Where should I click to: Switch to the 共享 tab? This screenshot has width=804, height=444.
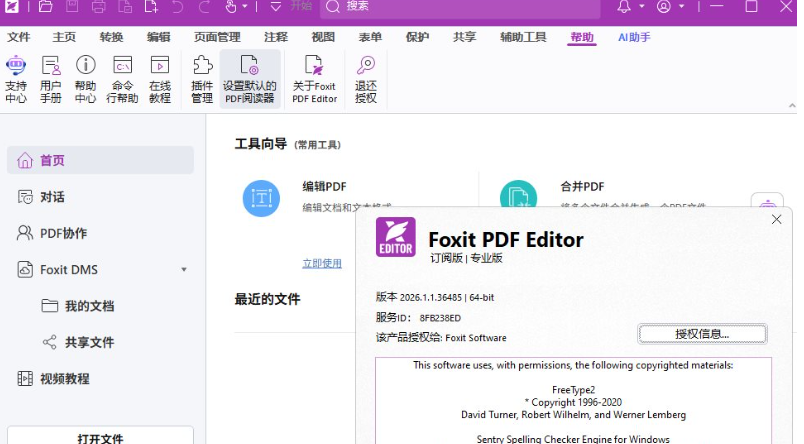click(465, 37)
